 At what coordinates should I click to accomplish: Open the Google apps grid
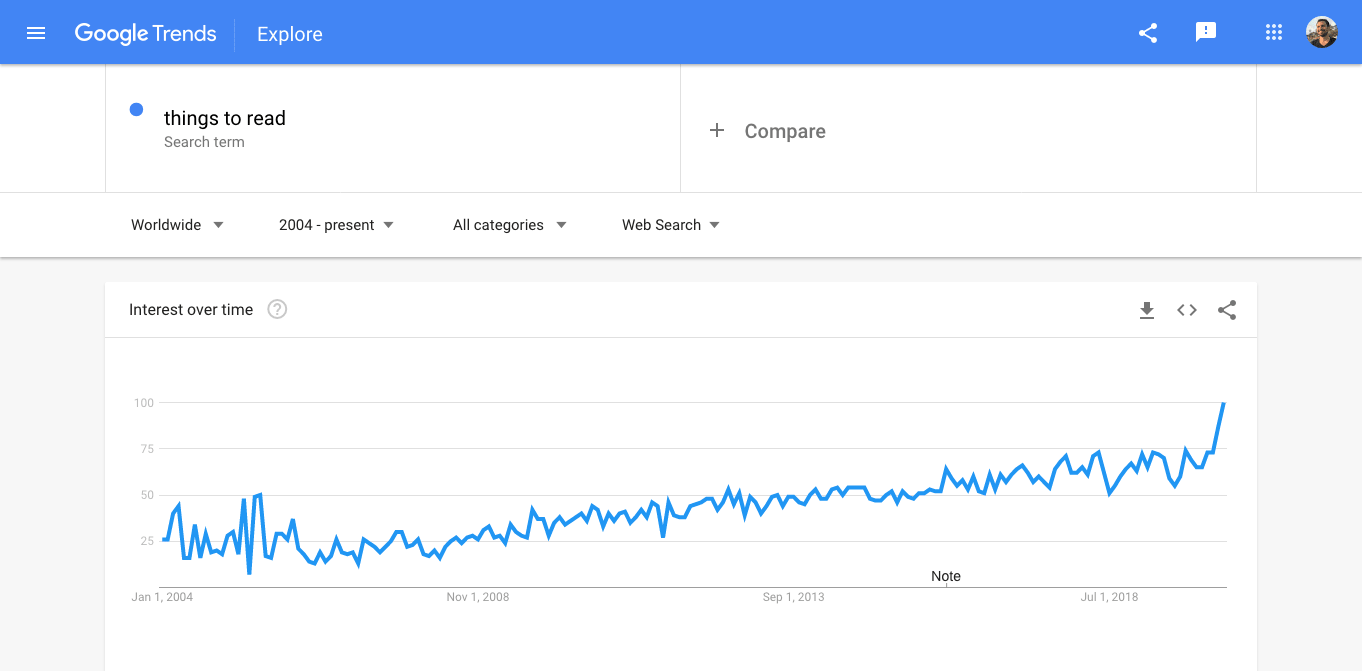[1273, 33]
